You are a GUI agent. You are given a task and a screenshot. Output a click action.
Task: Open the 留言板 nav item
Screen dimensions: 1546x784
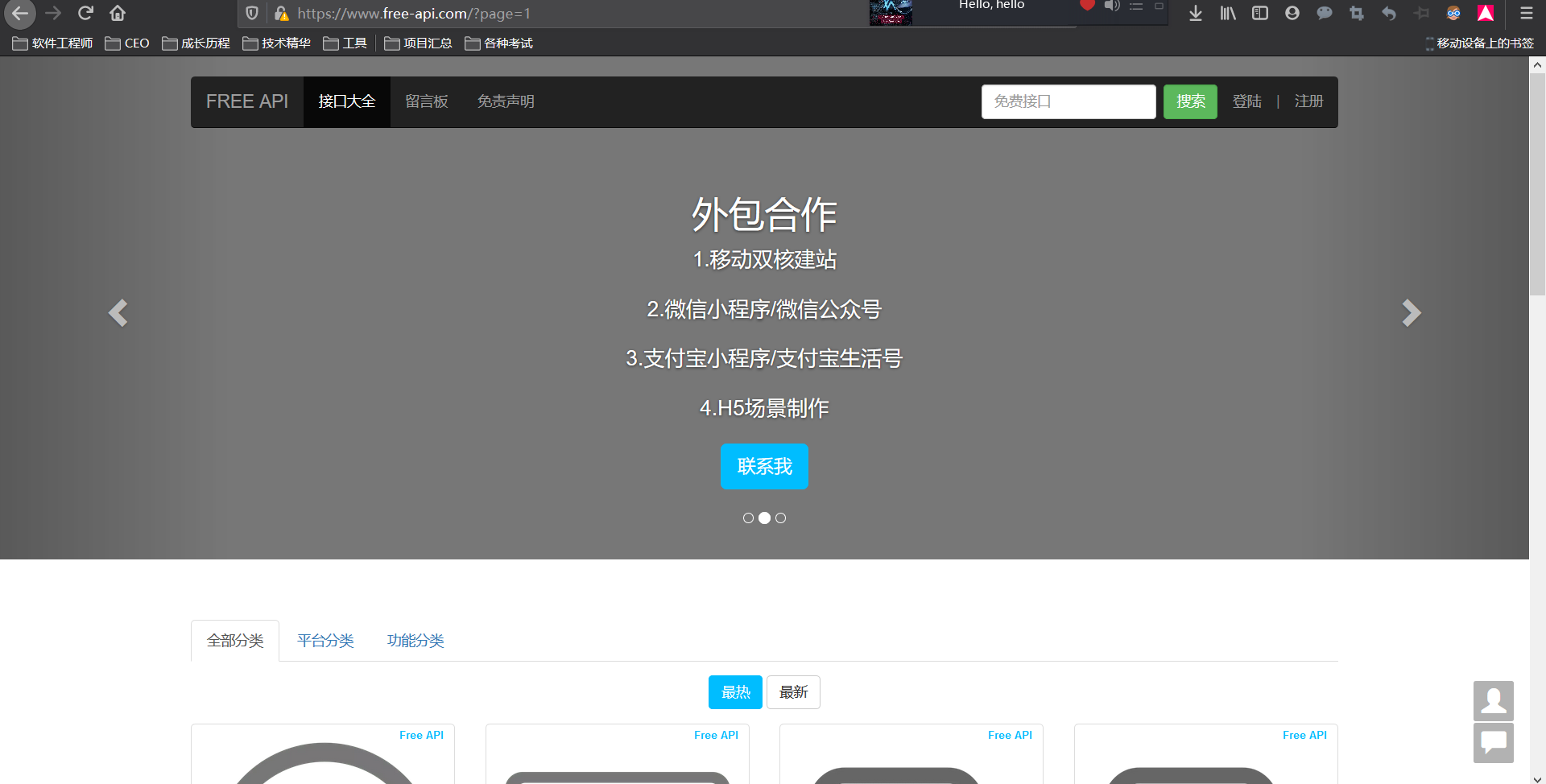point(426,101)
